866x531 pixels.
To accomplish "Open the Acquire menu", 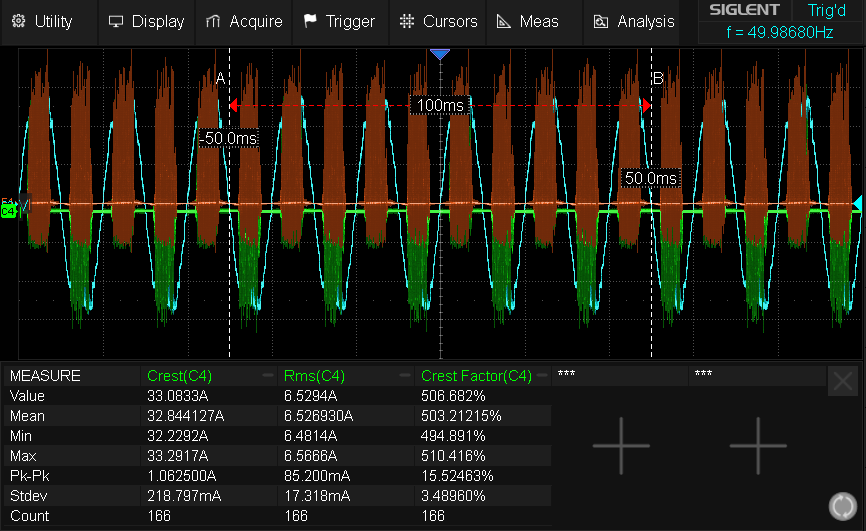I will click(244, 21).
